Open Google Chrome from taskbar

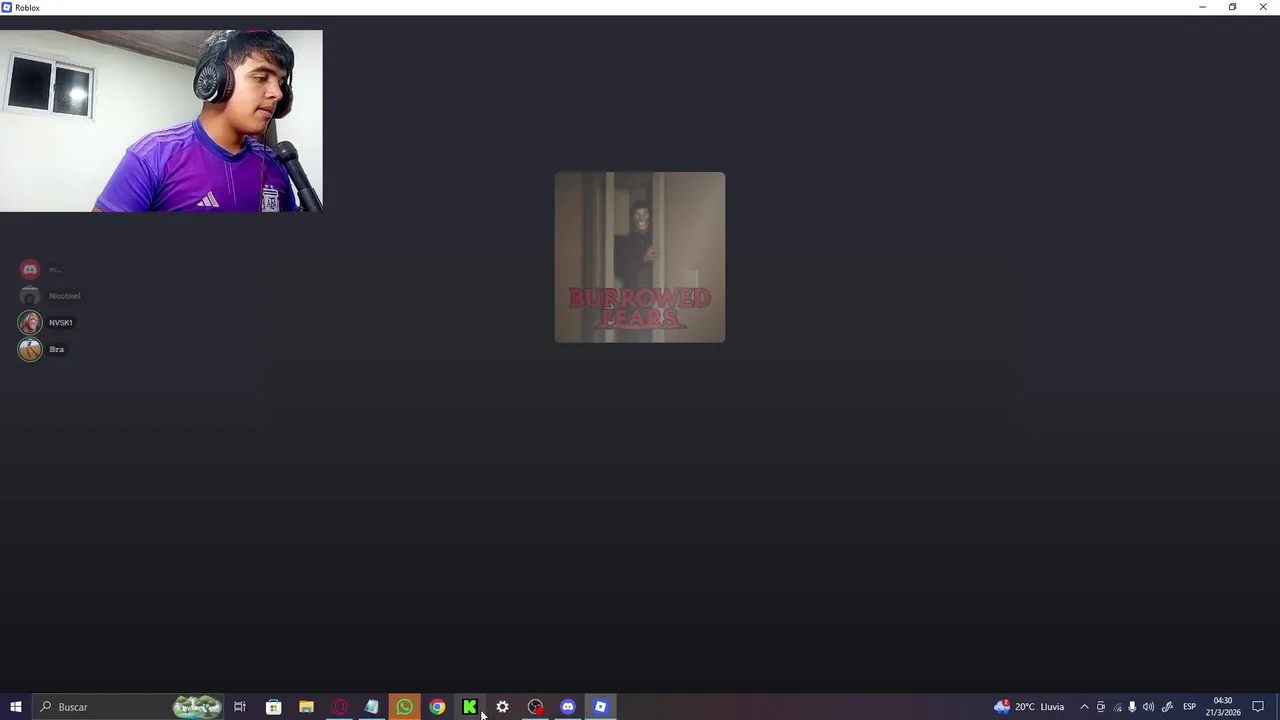(x=437, y=707)
